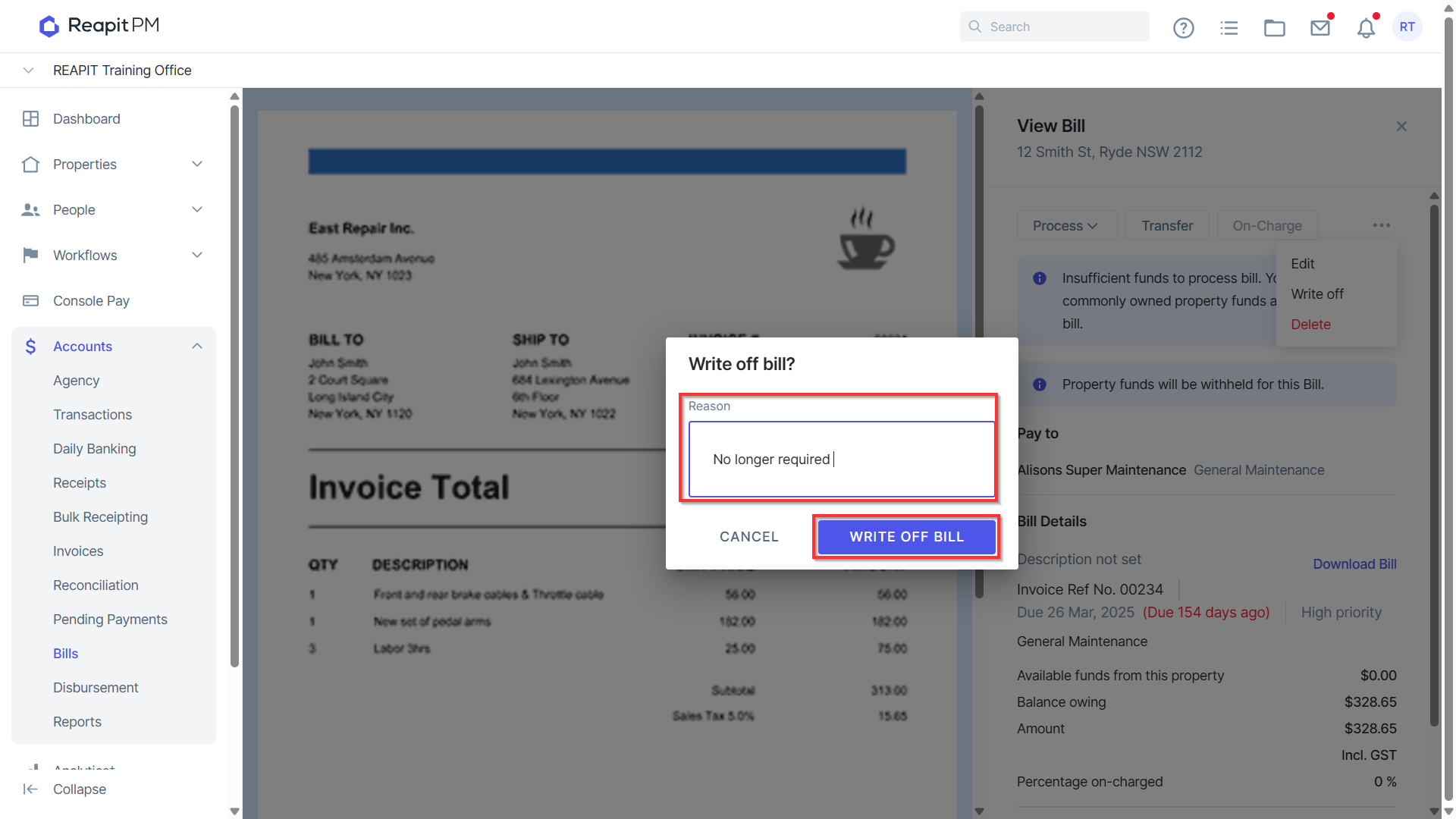The height and width of the screenshot is (819, 1456).
Task: Click CANCEL in the write off dialog
Action: (748, 537)
